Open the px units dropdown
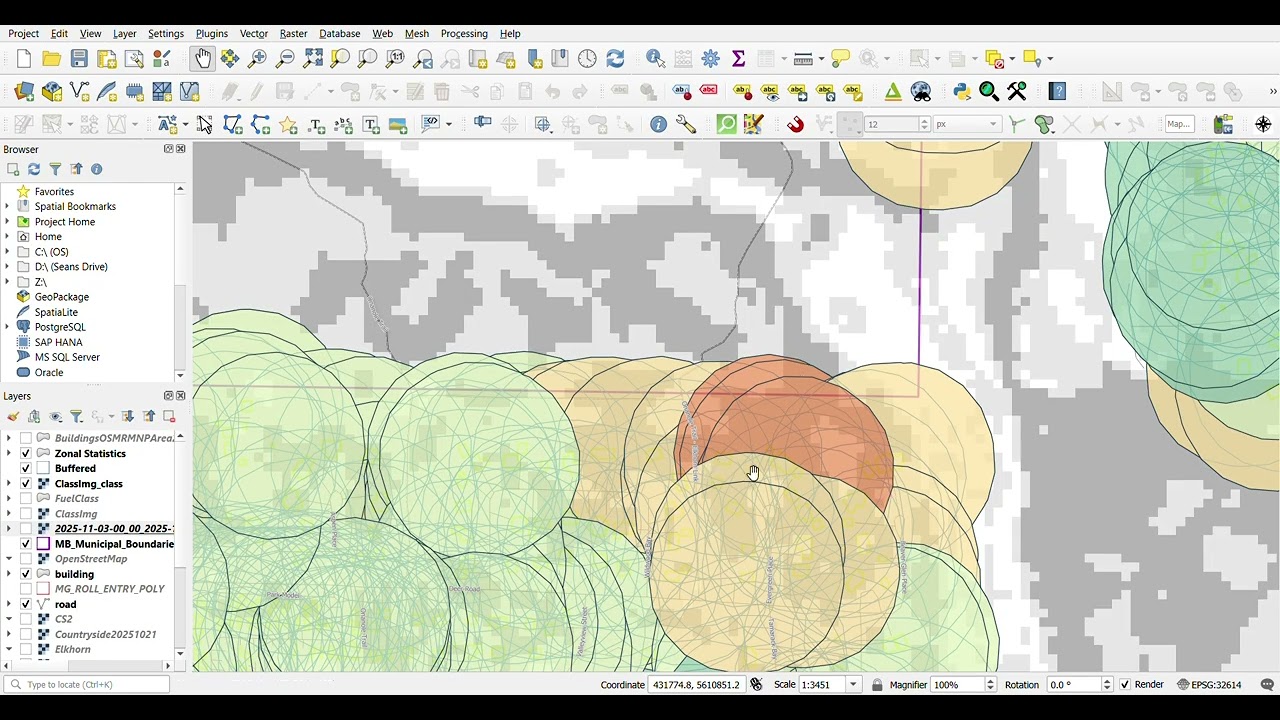The image size is (1280, 720). tap(967, 125)
